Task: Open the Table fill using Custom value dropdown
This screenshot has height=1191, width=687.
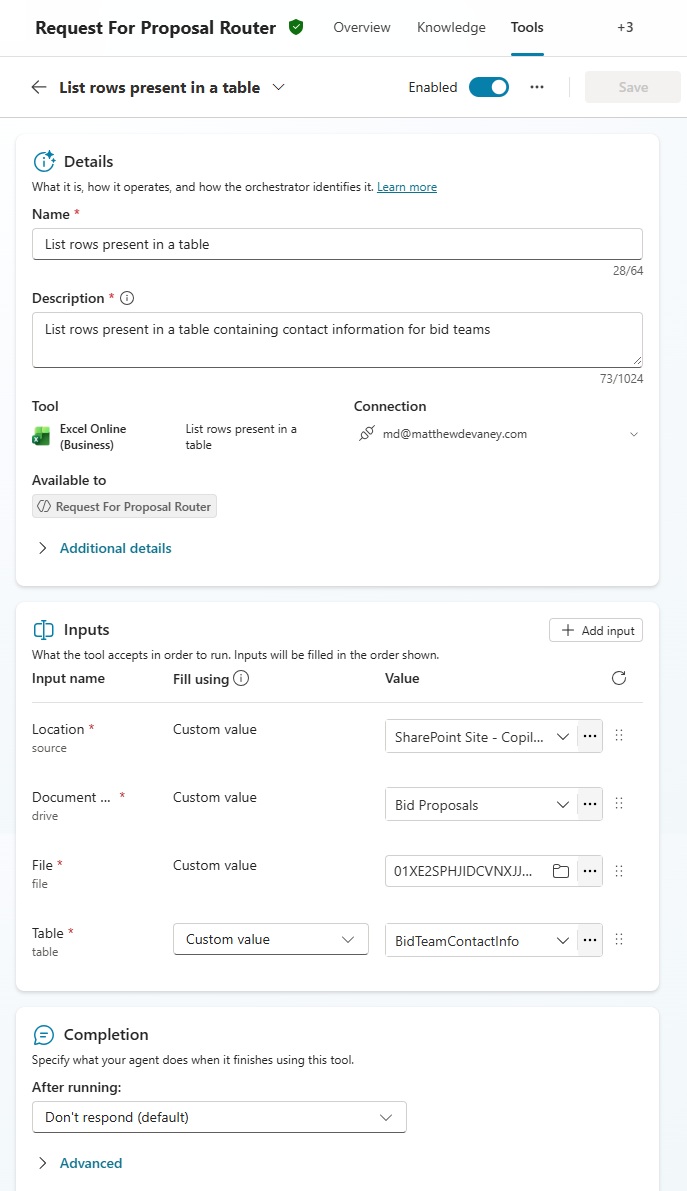Action: click(270, 940)
